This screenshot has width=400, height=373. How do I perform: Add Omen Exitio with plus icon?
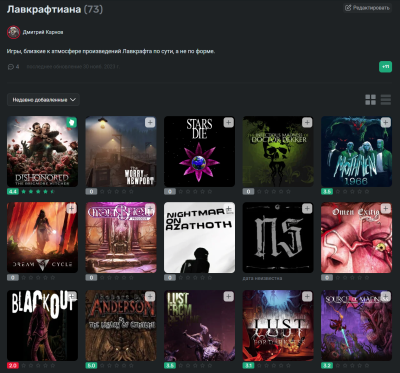(x=386, y=209)
